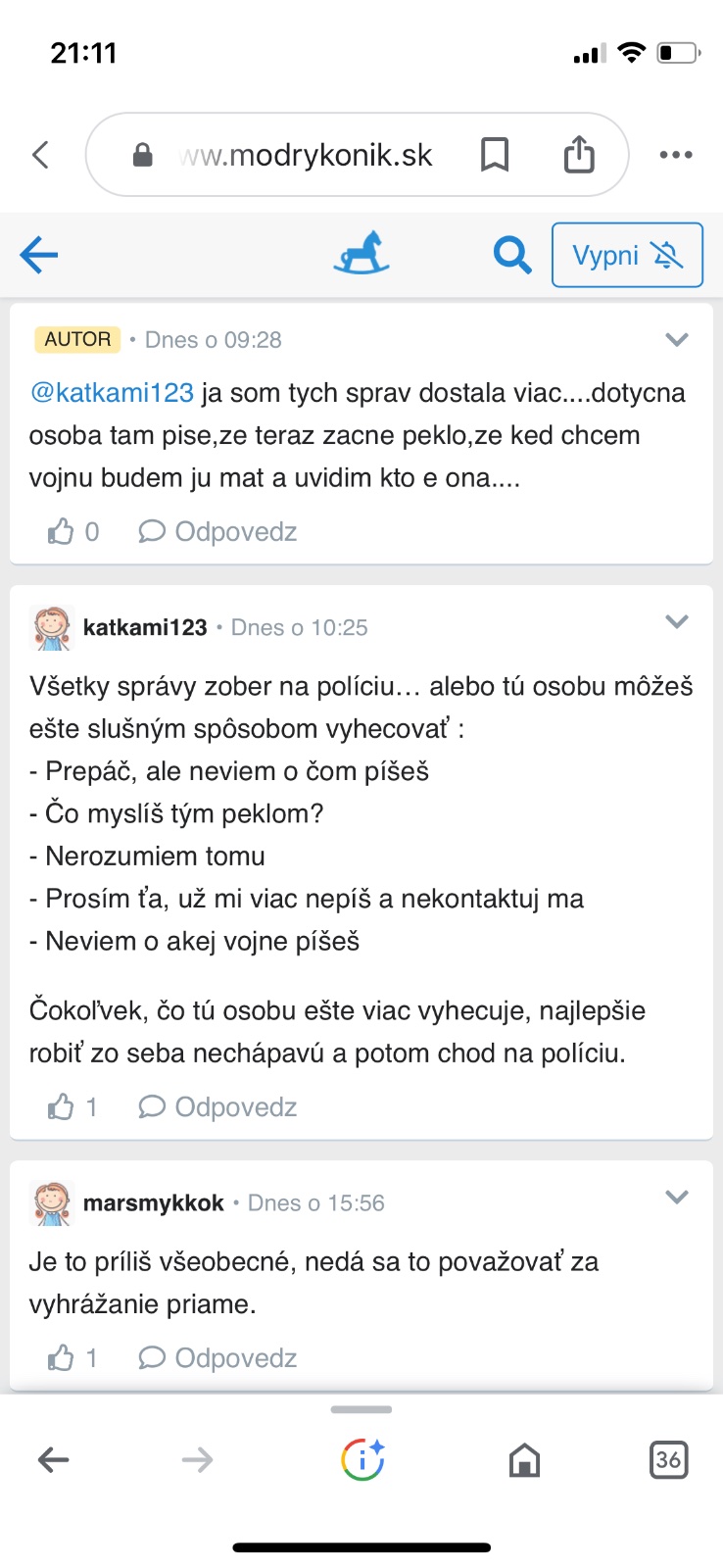Viewport: 723px width, 1568px height.
Task: Toggle Vypni notifications button
Action: click(x=627, y=255)
